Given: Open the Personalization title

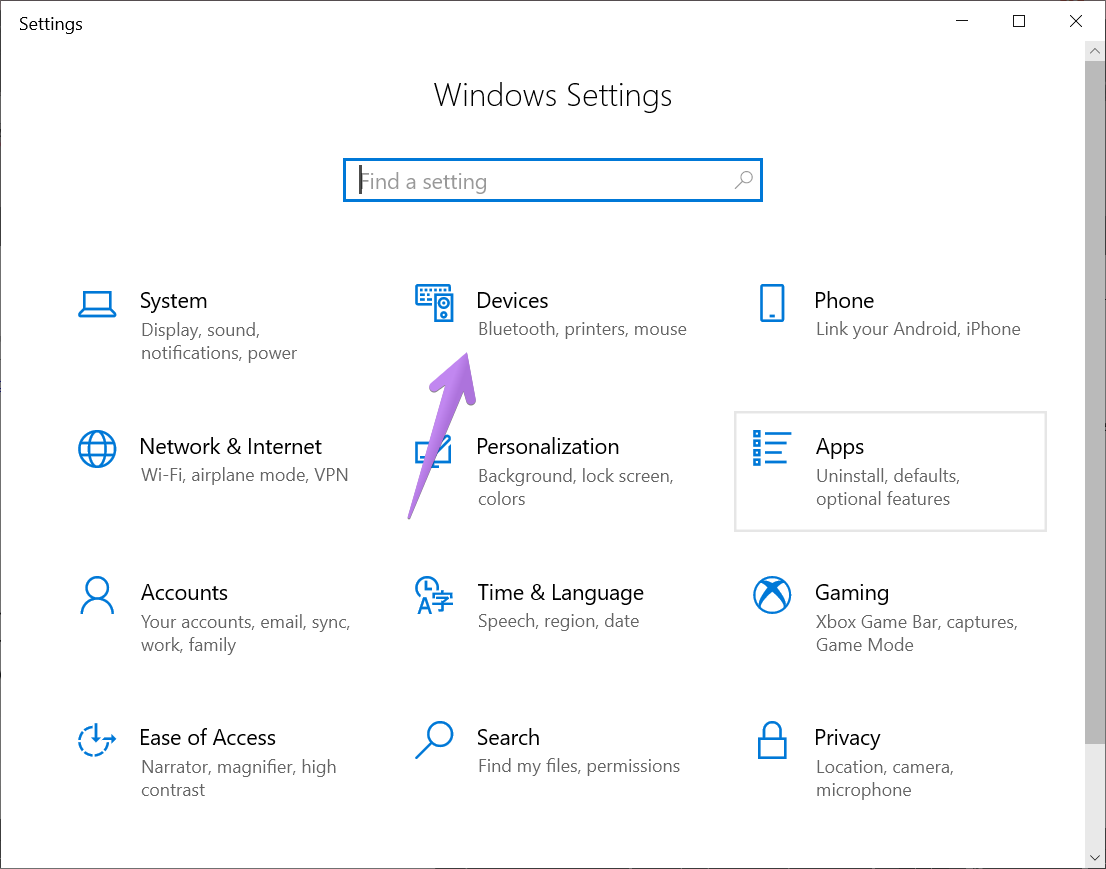Looking at the screenshot, I should [x=547, y=446].
